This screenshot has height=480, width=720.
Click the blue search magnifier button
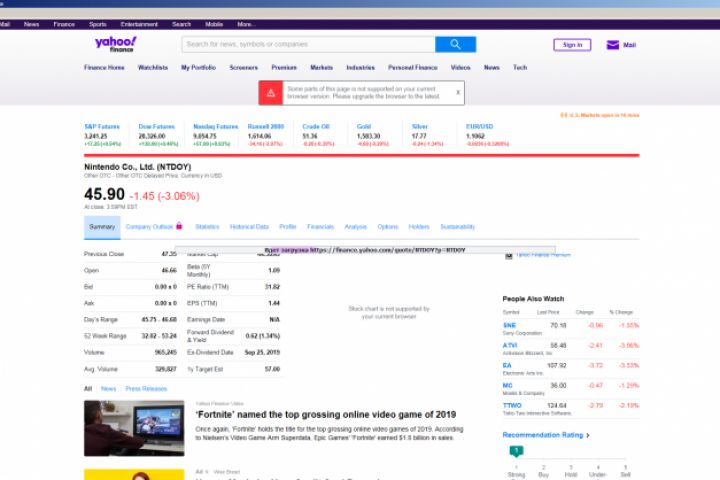[x=455, y=44]
